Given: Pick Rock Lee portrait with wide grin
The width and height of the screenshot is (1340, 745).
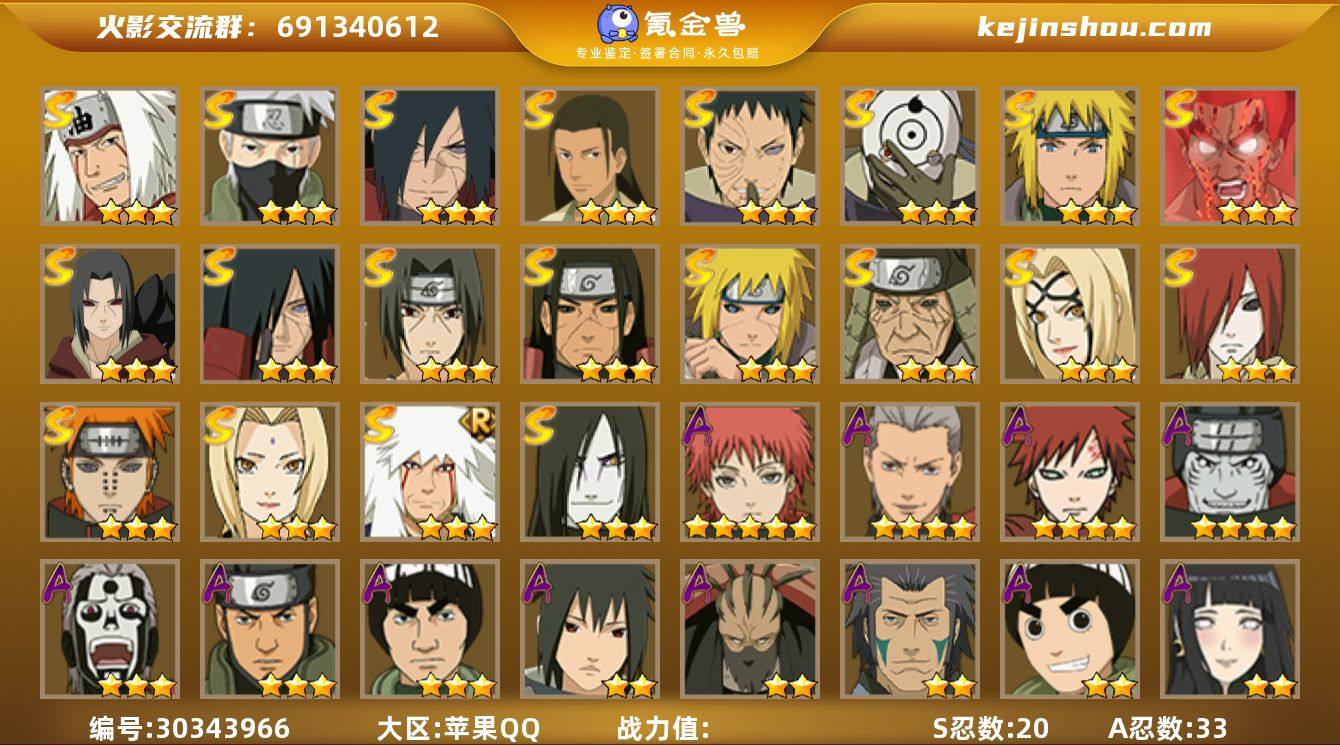Looking at the screenshot, I should pyautogui.click(x=1069, y=629).
